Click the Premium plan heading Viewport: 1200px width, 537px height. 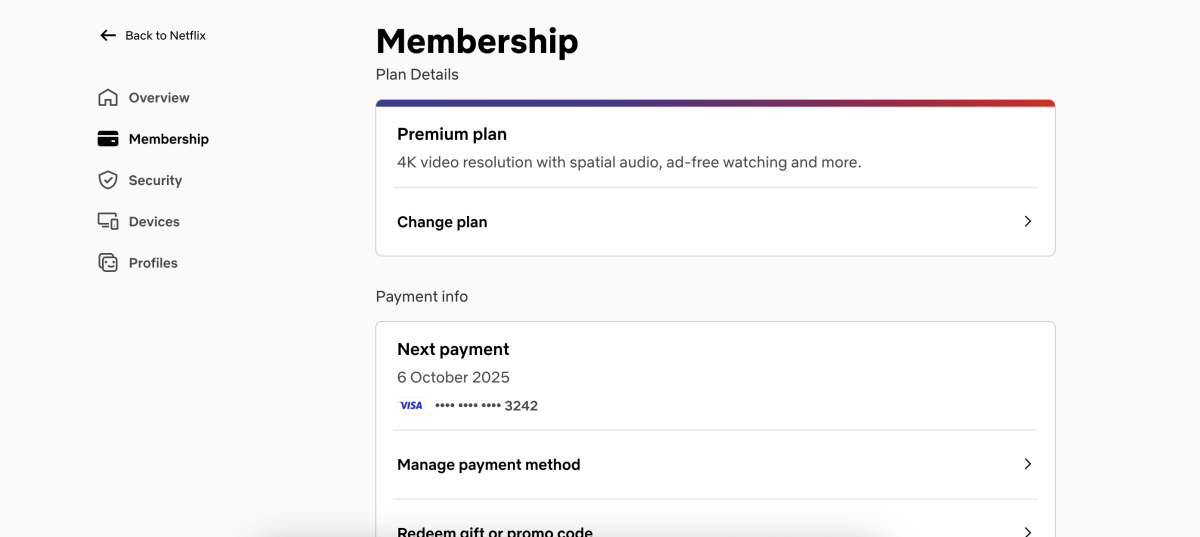(x=452, y=134)
